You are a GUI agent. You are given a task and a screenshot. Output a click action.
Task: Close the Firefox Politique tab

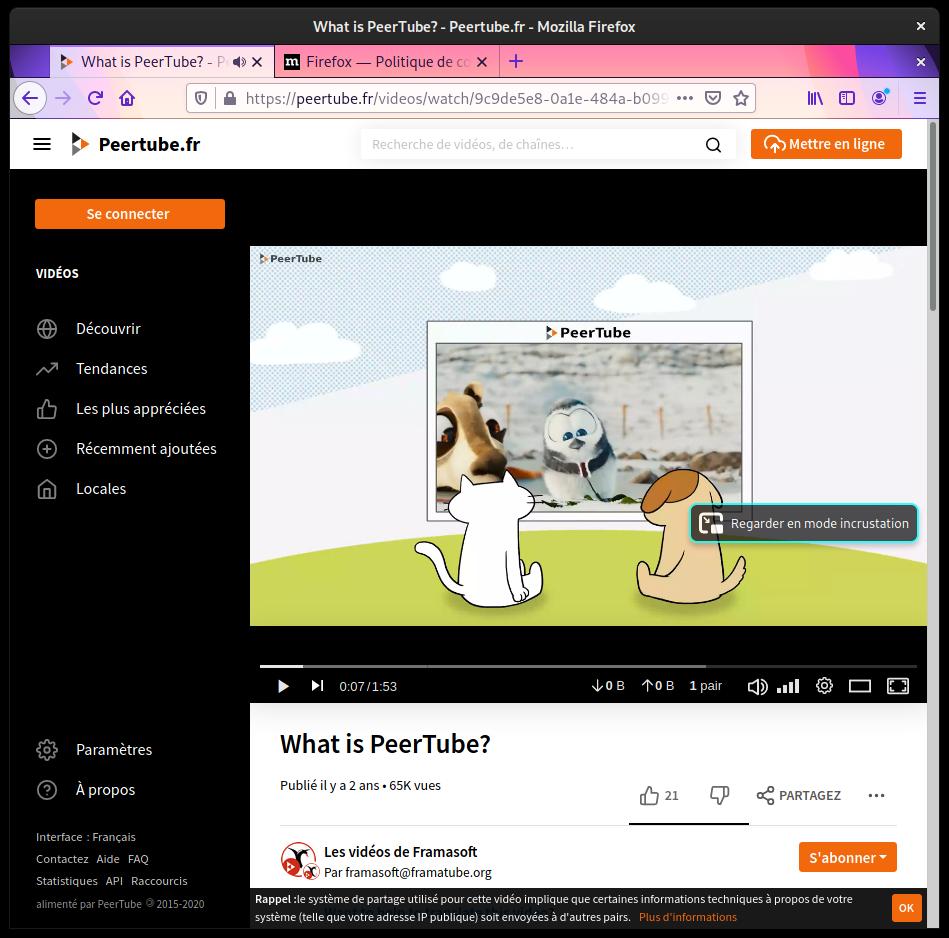tap(482, 62)
